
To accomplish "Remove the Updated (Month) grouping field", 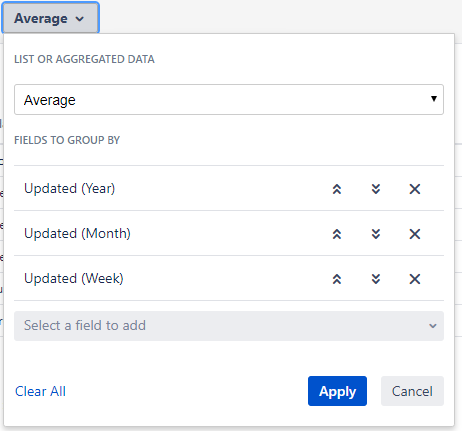I will pyautogui.click(x=415, y=234).
